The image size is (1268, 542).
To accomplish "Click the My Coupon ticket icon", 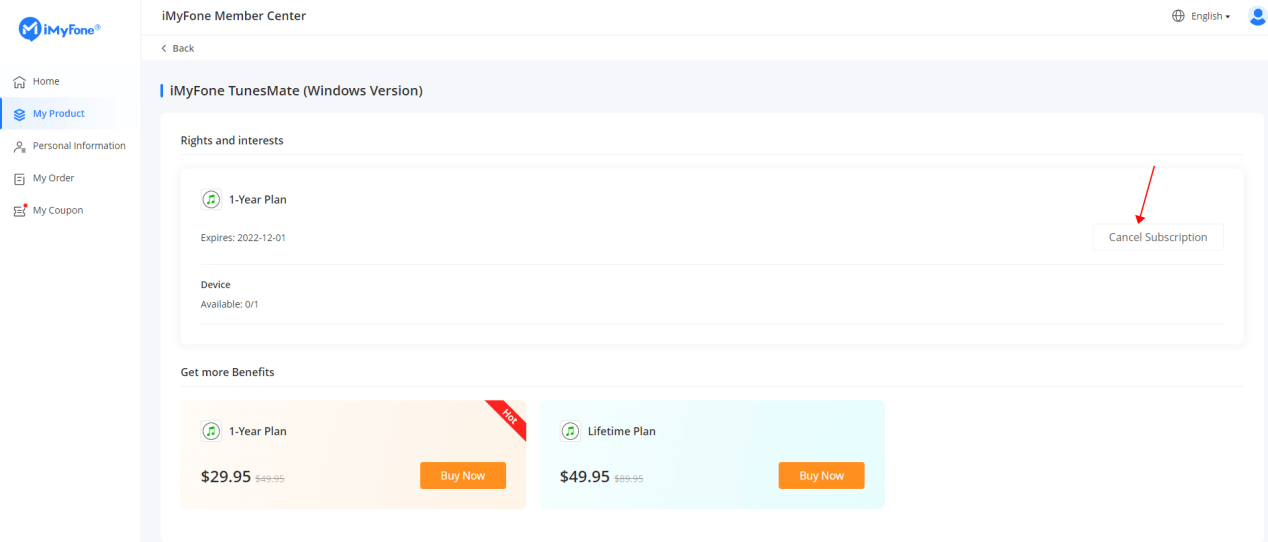I will coord(19,210).
